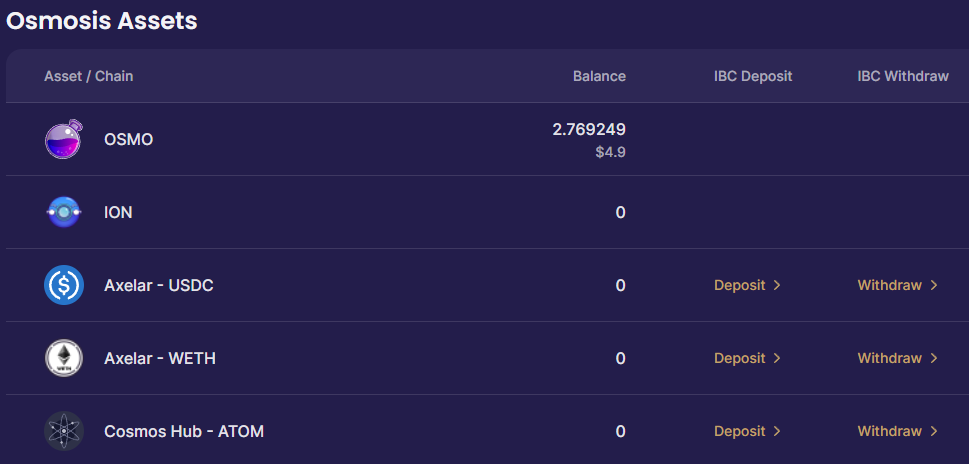969x464 pixels.
Task: Click the Asset / Chain column header
Action: (88, 76)
